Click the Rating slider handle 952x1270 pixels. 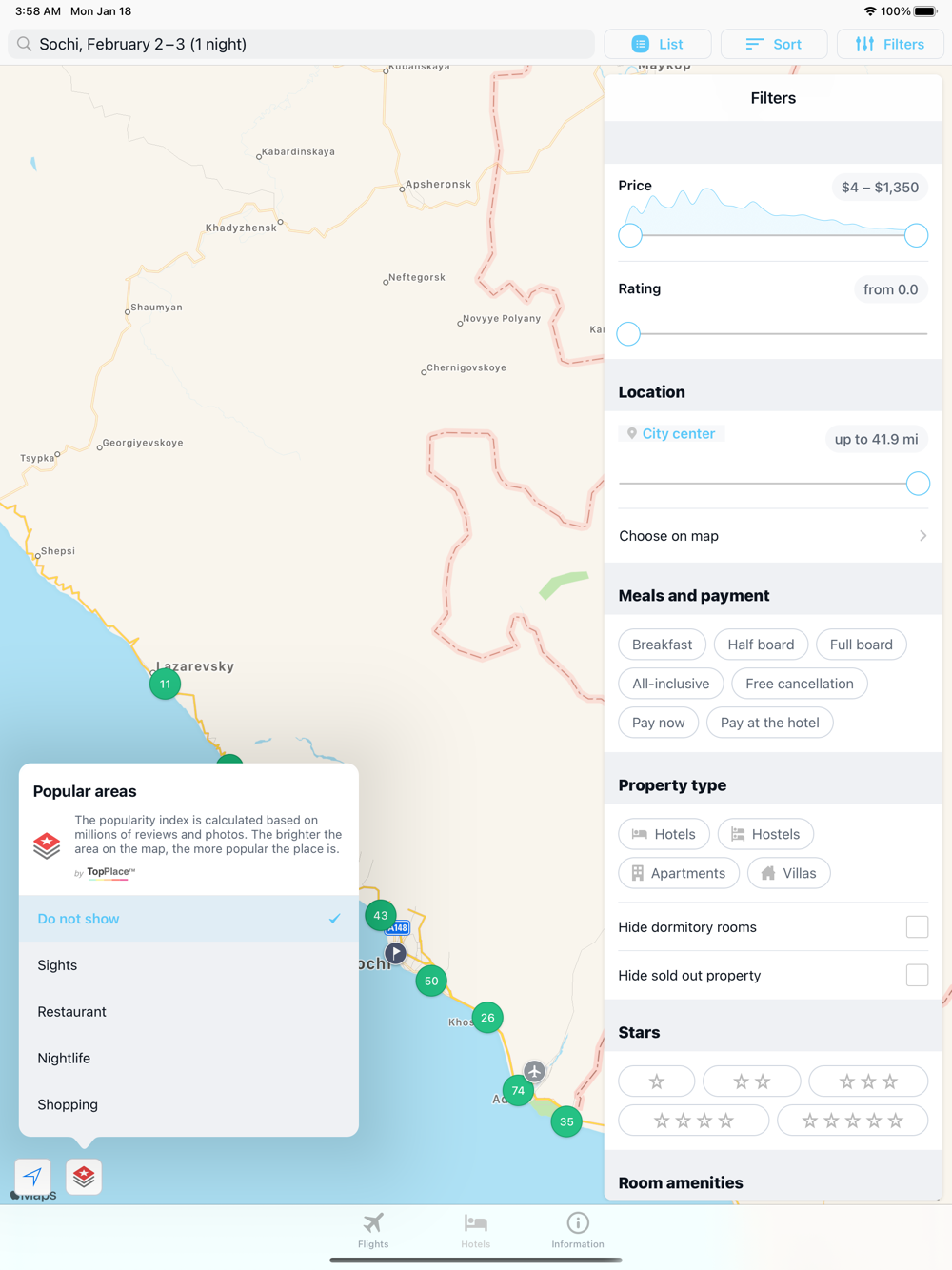(x=628, y=333)
